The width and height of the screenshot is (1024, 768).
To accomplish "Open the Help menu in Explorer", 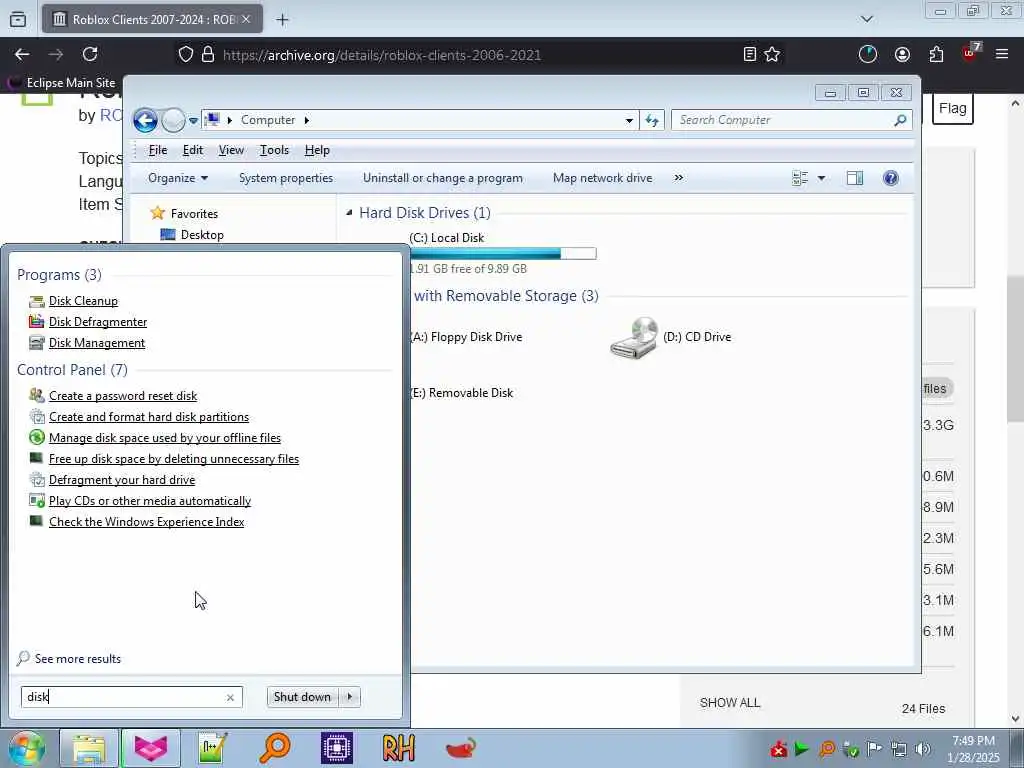I will pos(317,150).
